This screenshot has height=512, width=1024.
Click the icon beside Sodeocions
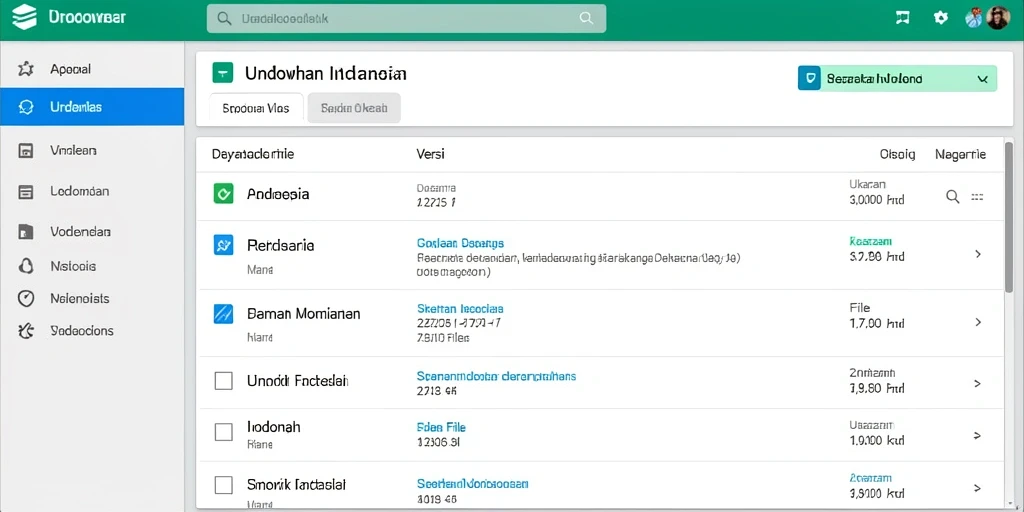[x=26, y=331]
